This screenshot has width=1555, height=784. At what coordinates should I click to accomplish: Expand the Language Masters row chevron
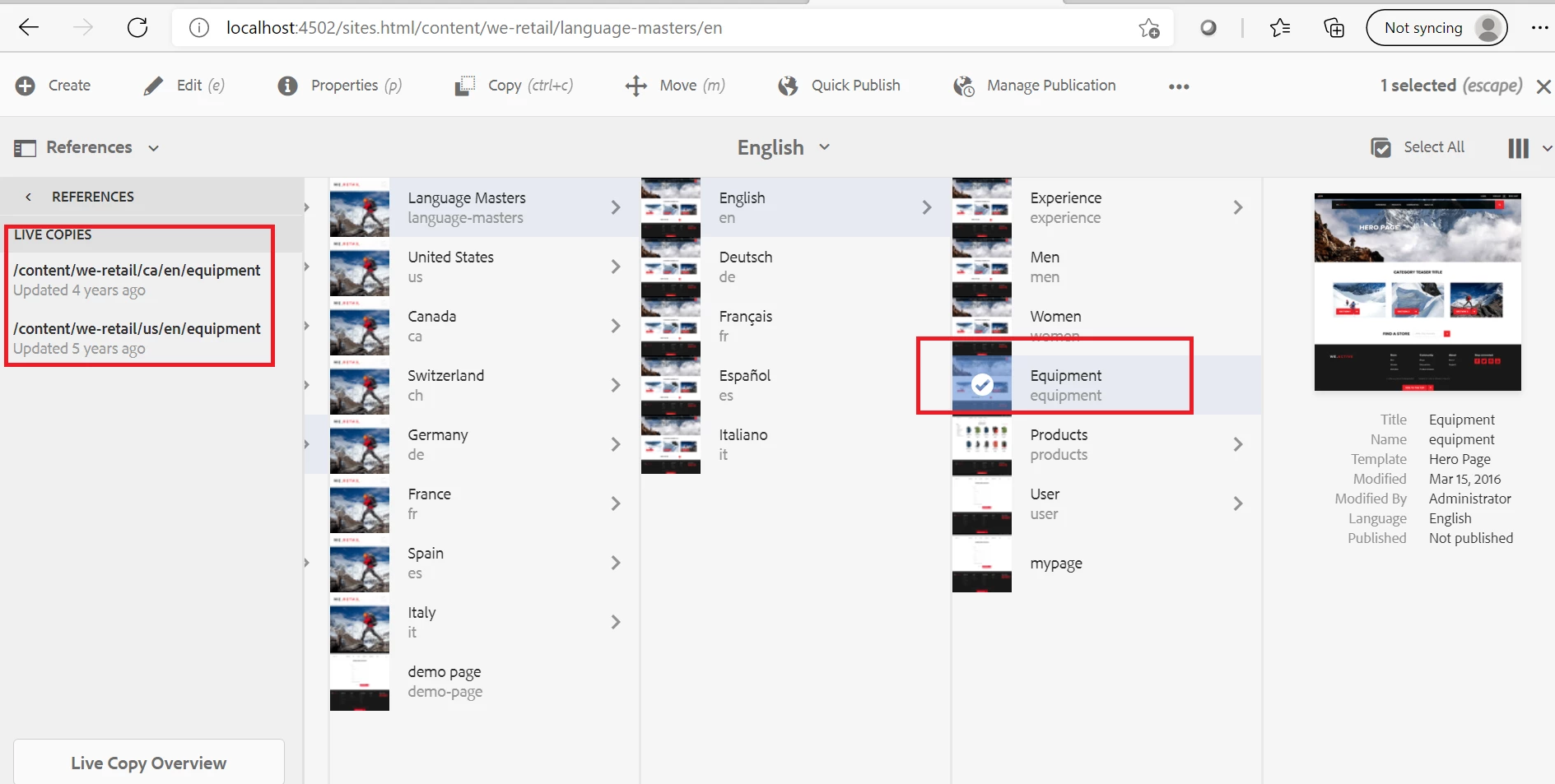click(616, 207)
